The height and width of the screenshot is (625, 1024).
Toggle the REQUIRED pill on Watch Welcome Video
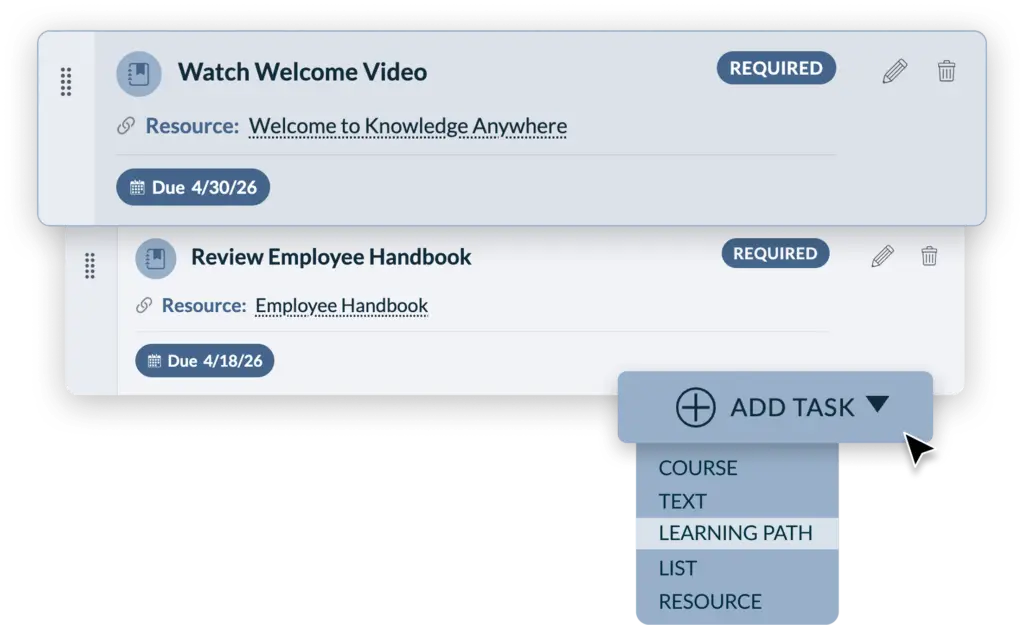[776, 68]
